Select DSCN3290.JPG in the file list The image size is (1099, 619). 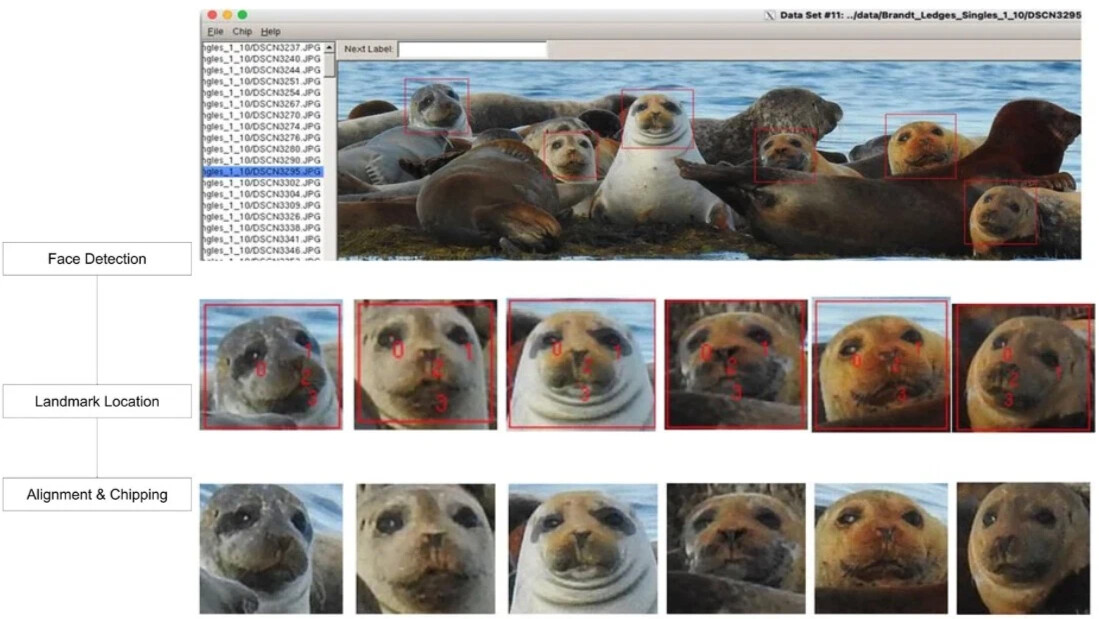[262, 161]
